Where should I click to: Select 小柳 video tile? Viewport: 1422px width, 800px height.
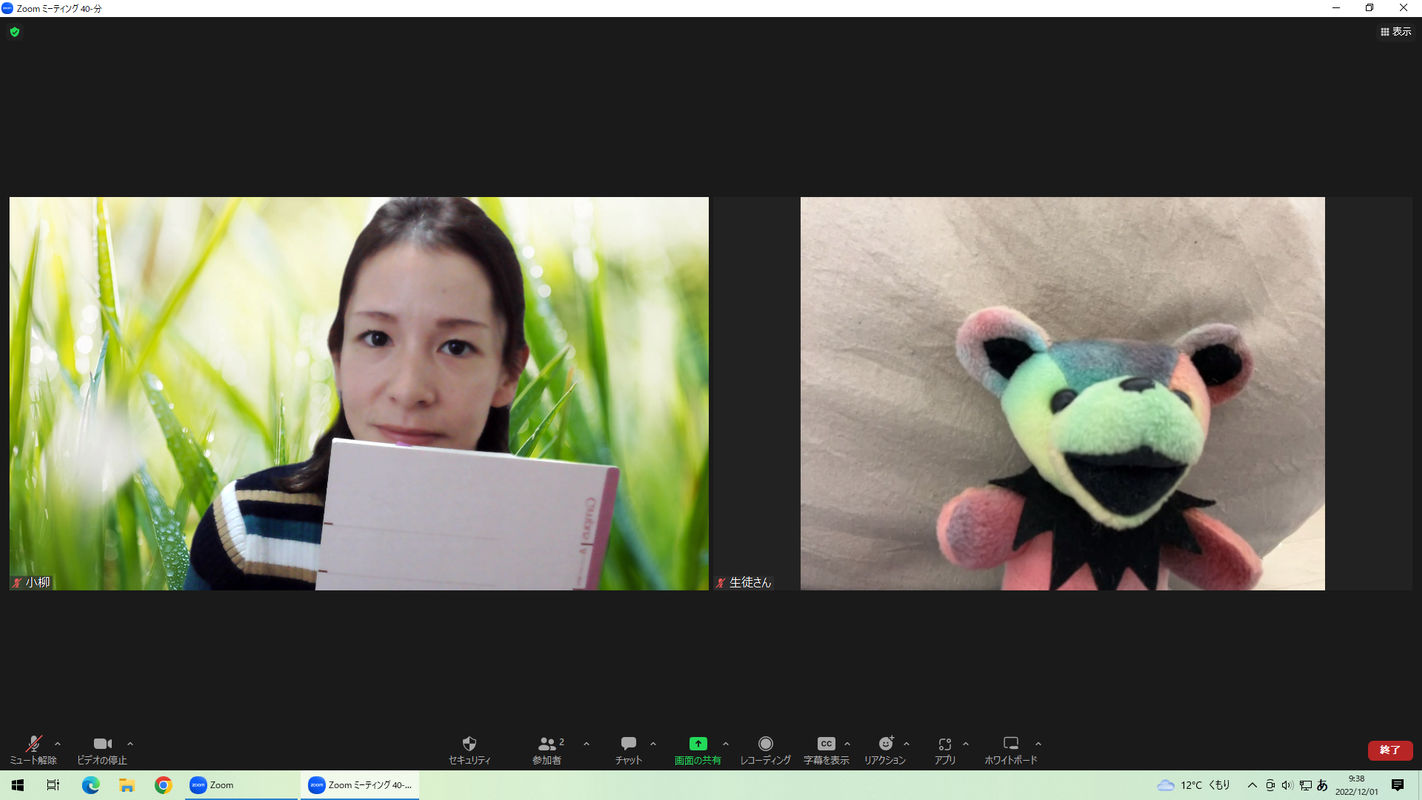coord(359,393)
